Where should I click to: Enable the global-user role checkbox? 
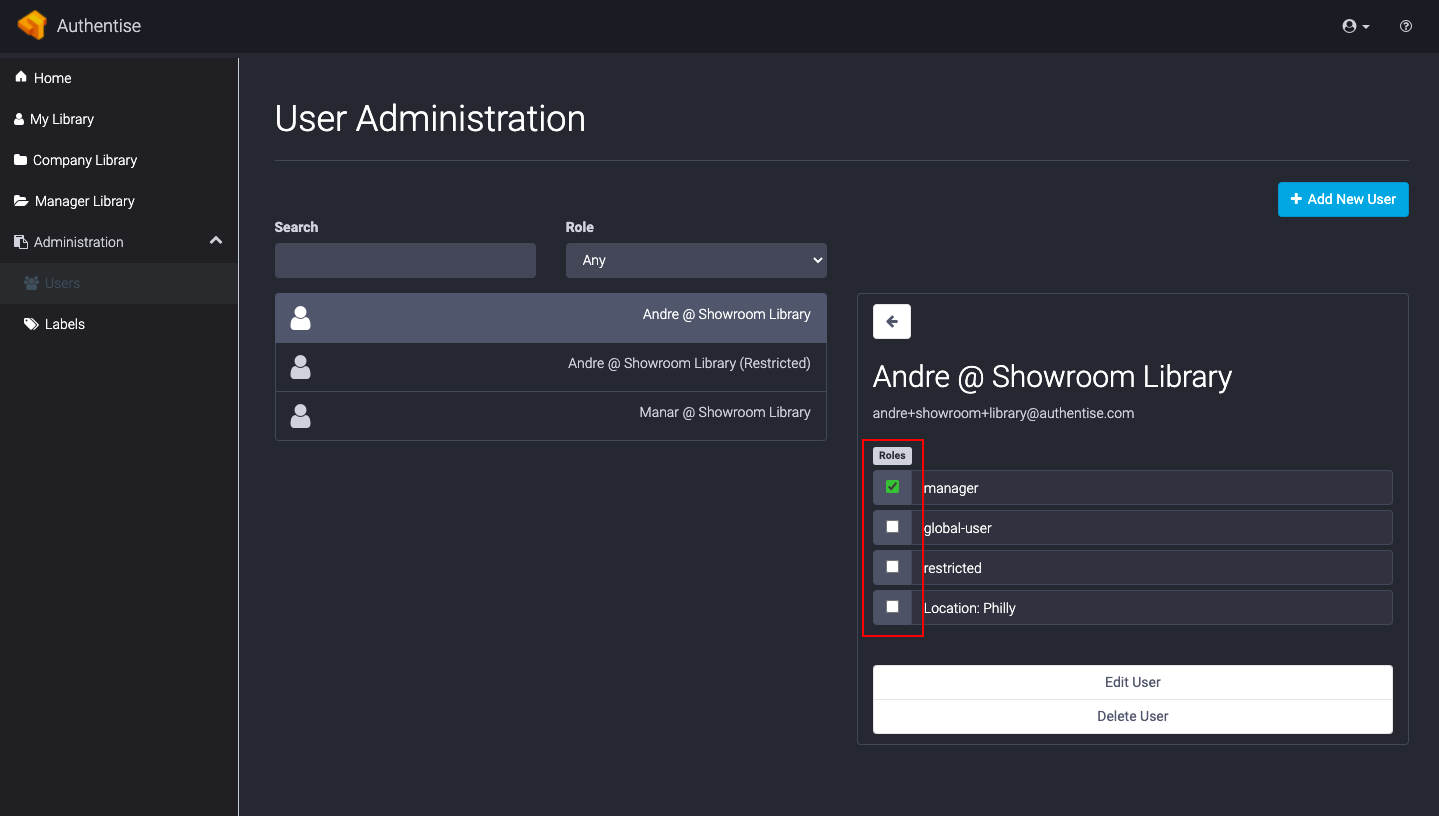pos(892,527)
